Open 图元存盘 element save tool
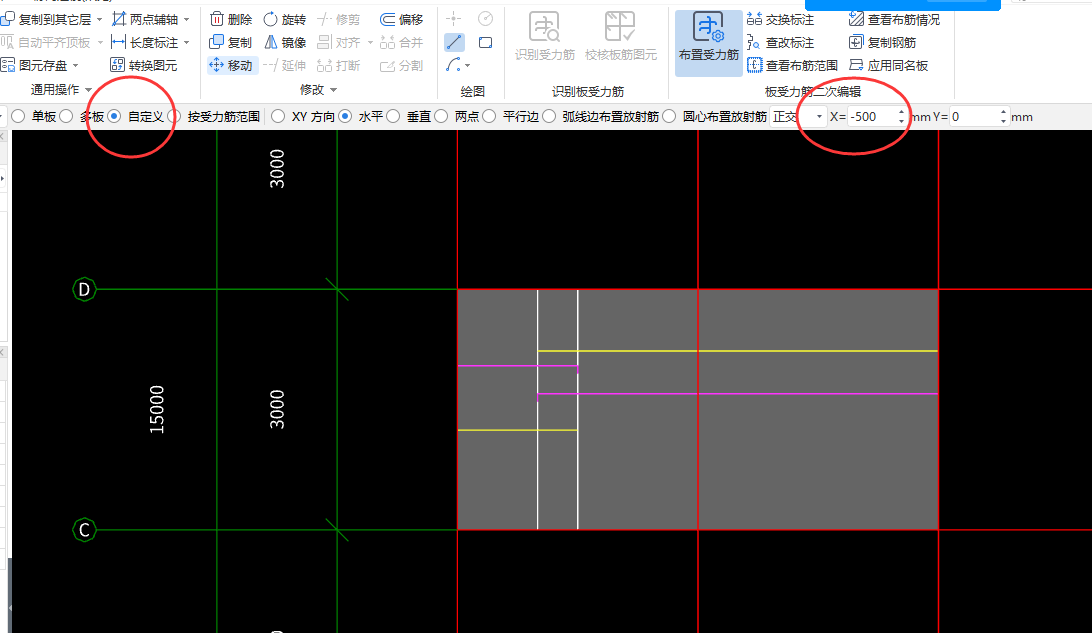The width and height of the screenshot is (1092, 633). [x=35, y=65]
